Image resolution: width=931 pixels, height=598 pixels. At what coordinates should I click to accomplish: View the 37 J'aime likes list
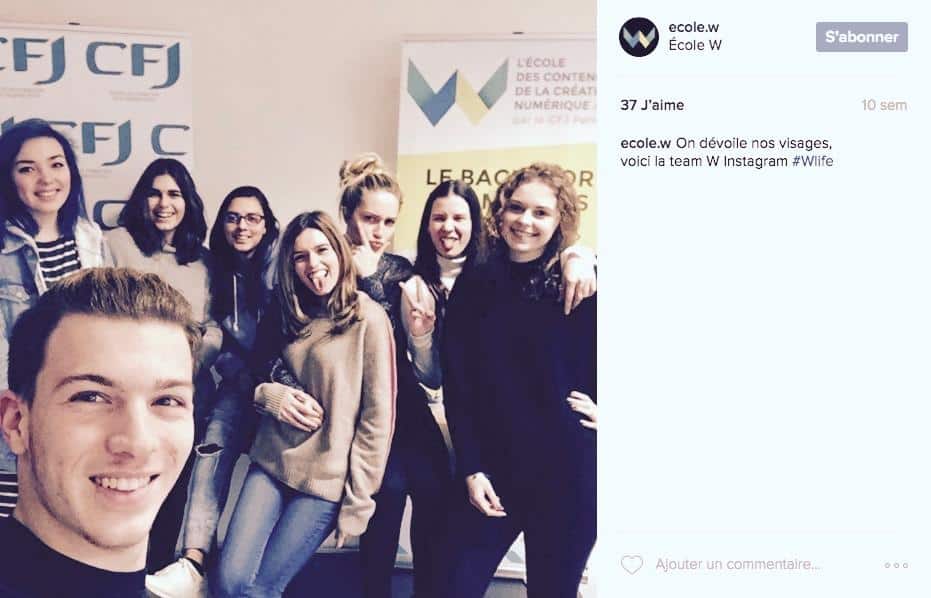652,105
